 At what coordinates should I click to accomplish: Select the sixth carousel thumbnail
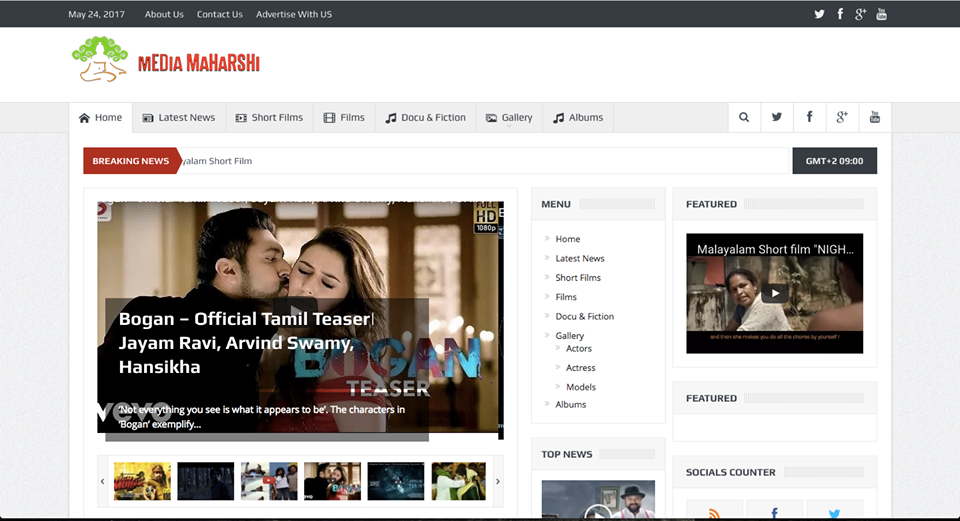pos(459,481)
